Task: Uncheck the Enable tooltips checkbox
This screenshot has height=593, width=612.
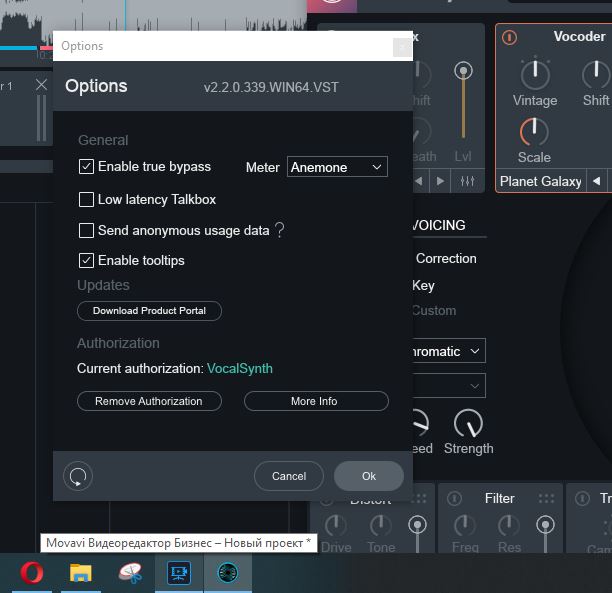Action: coord(87,260)
